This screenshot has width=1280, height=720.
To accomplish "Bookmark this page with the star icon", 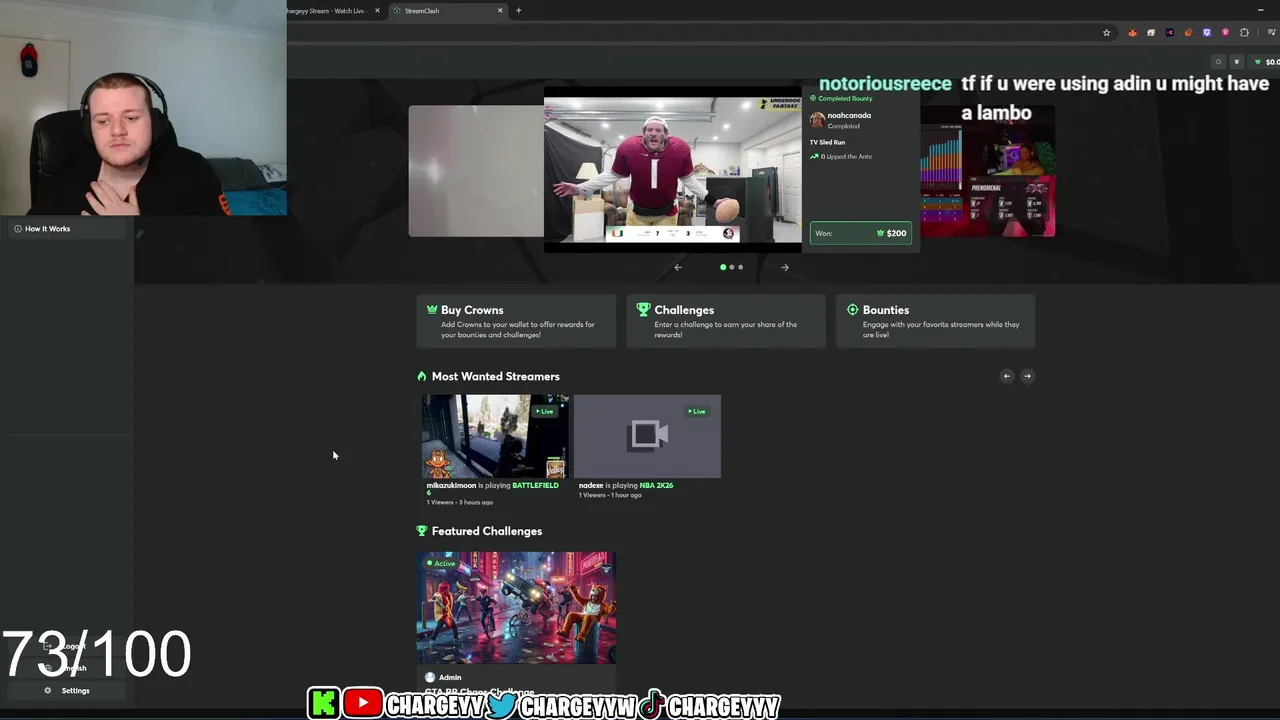I will tap(1106, 33).
